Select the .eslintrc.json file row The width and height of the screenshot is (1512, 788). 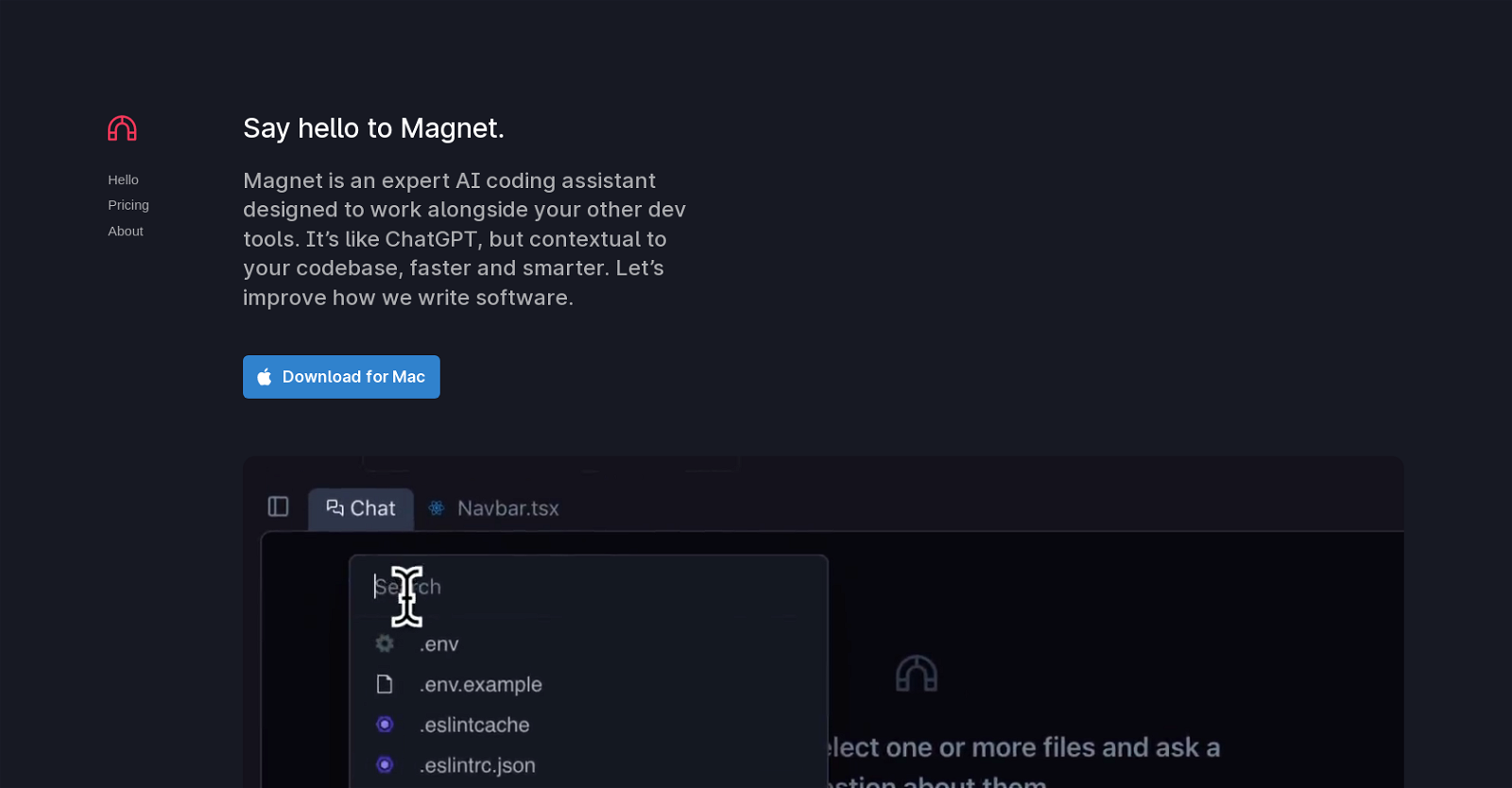[588, 765]
